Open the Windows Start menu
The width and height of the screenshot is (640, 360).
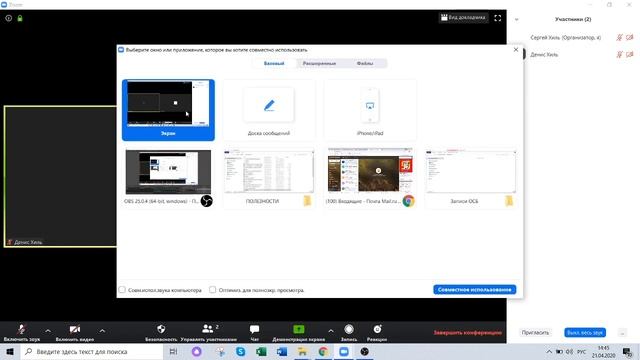click(10, 351)
